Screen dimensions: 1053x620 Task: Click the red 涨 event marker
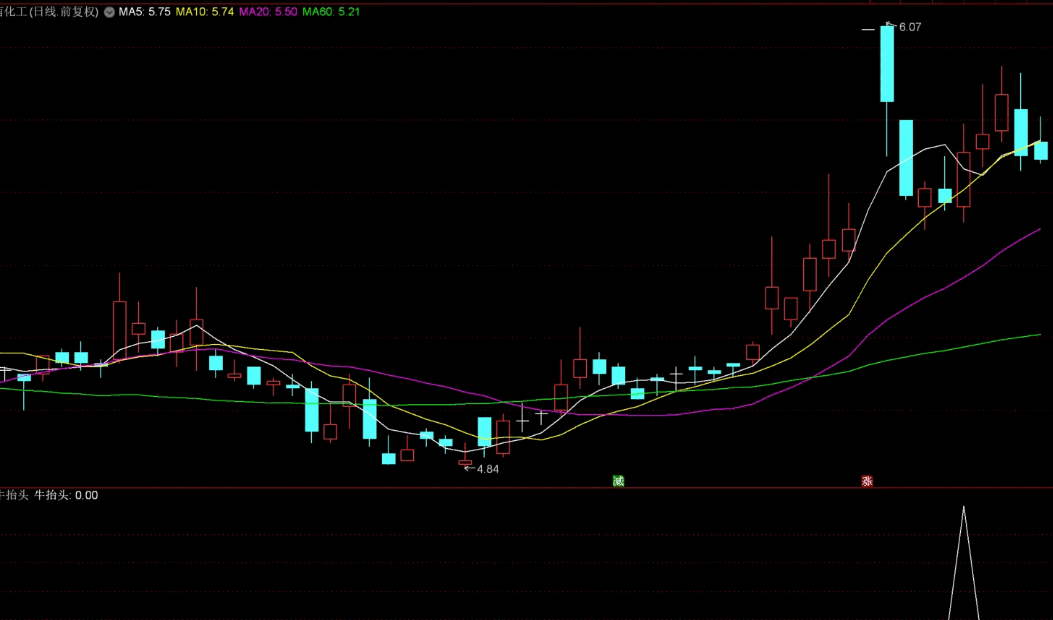(x=867, y=481)
